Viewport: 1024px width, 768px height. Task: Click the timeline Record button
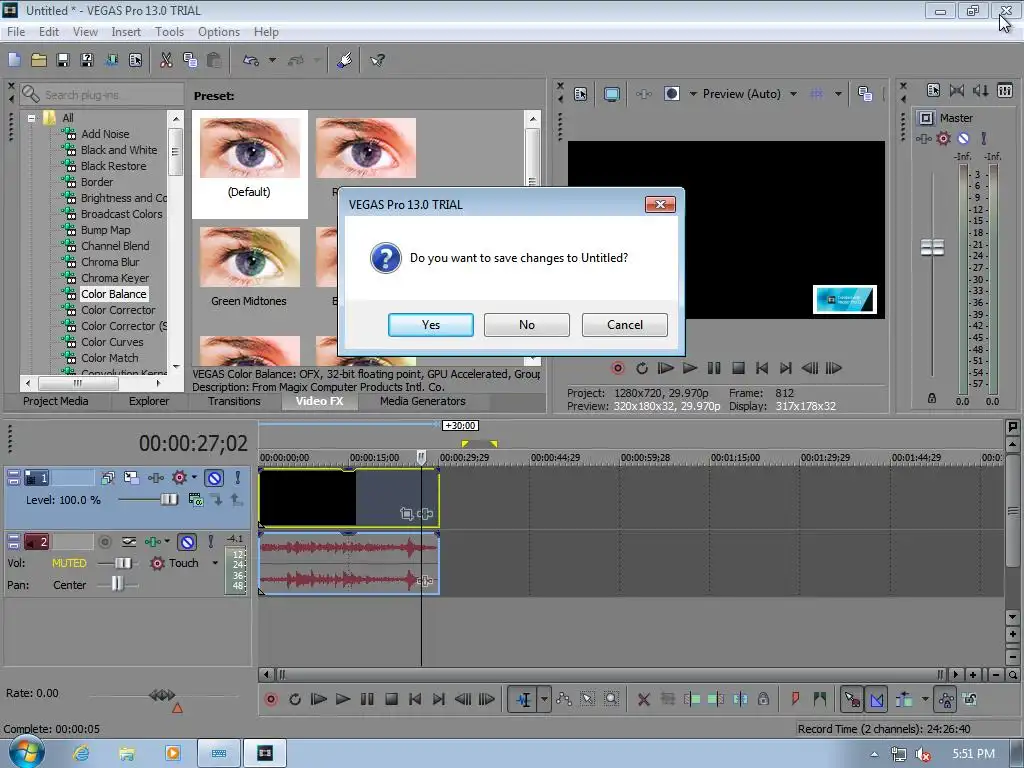coord(270,699)
